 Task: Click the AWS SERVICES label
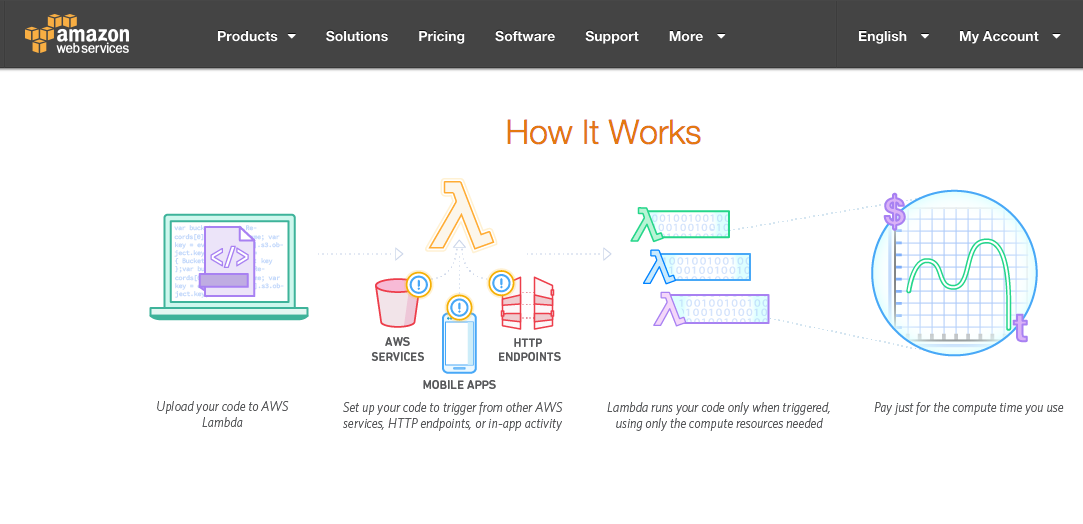(x=398, y=349)
